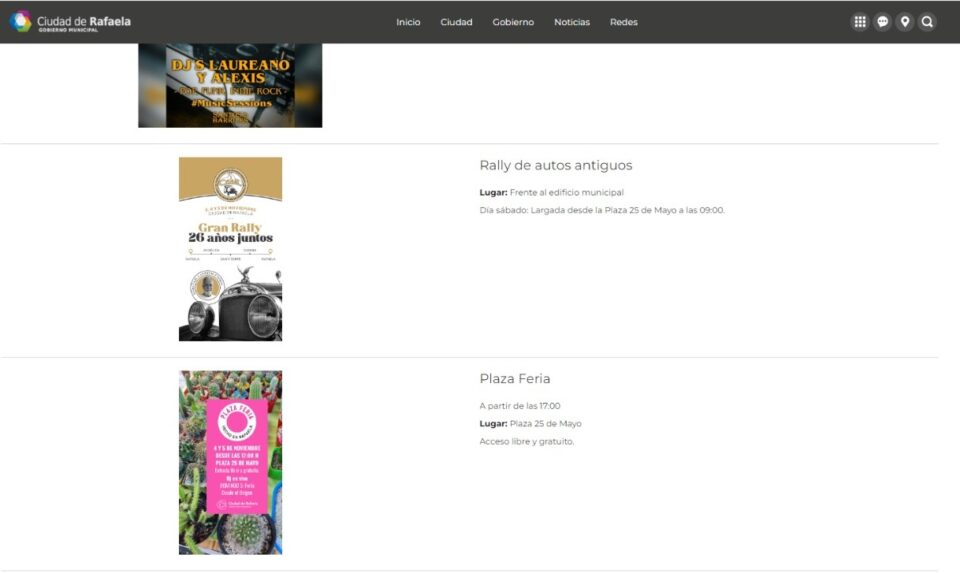Screen dimensions: 960x573
Task: Open the apps grid icon in header
Action: tap(859, 22)
